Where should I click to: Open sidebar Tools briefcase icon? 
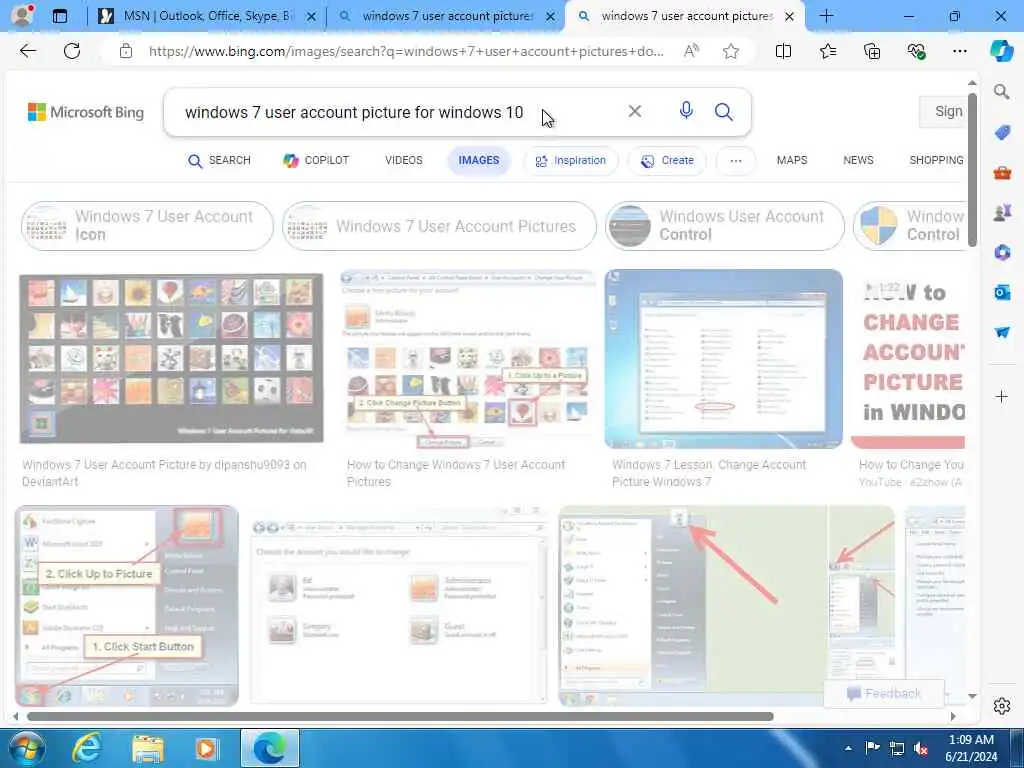click(x=1002, y=173)
